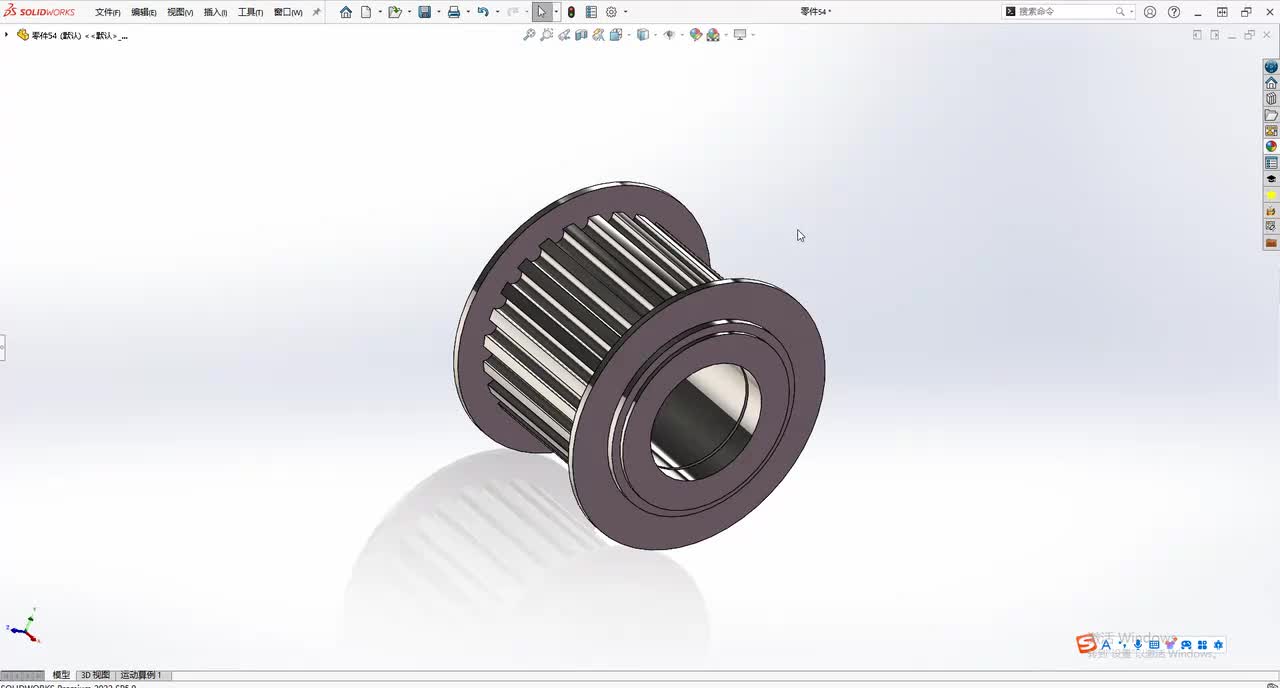Expand Open document dropdown arrow

click(409, 12)
